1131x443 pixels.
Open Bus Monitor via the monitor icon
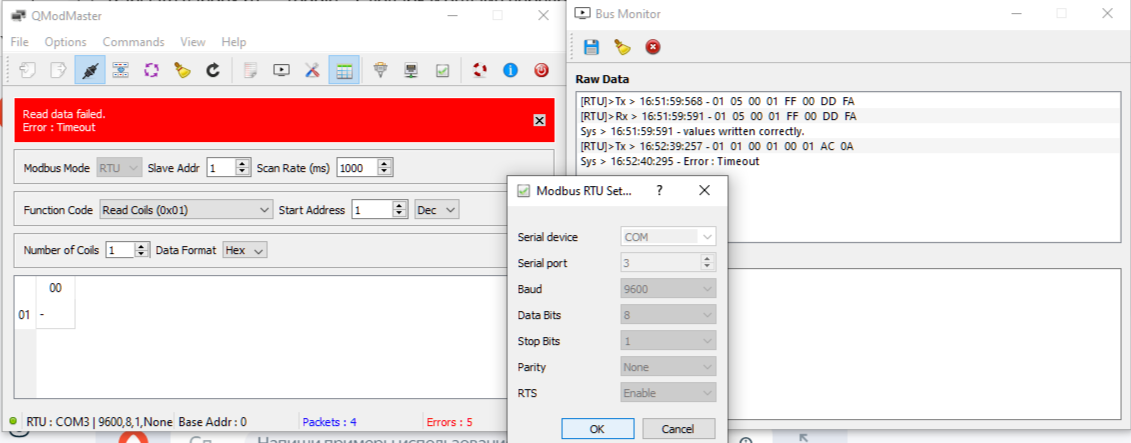tap(282, 71)
